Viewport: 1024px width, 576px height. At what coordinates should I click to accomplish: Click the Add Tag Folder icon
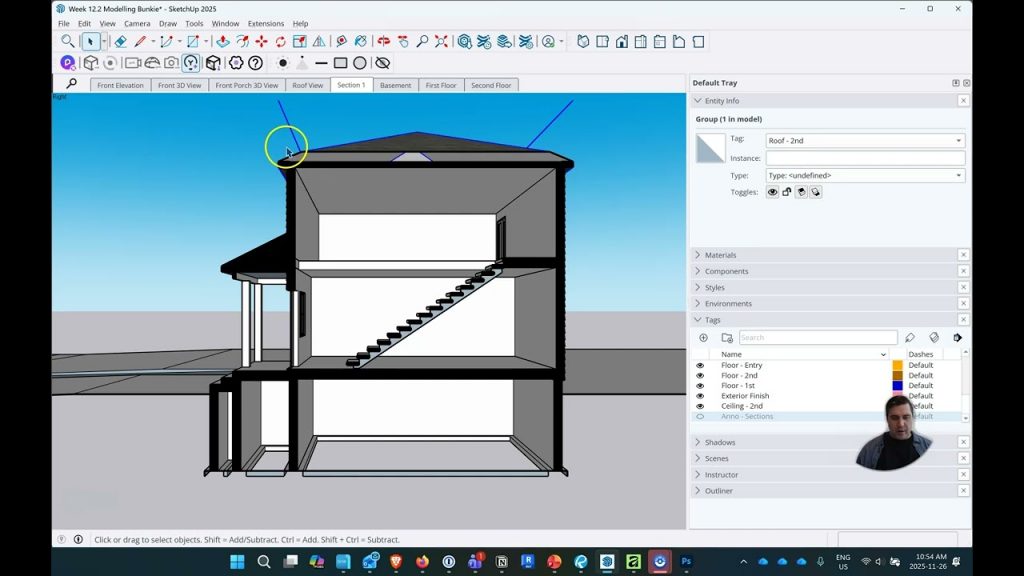pos(727,338)
